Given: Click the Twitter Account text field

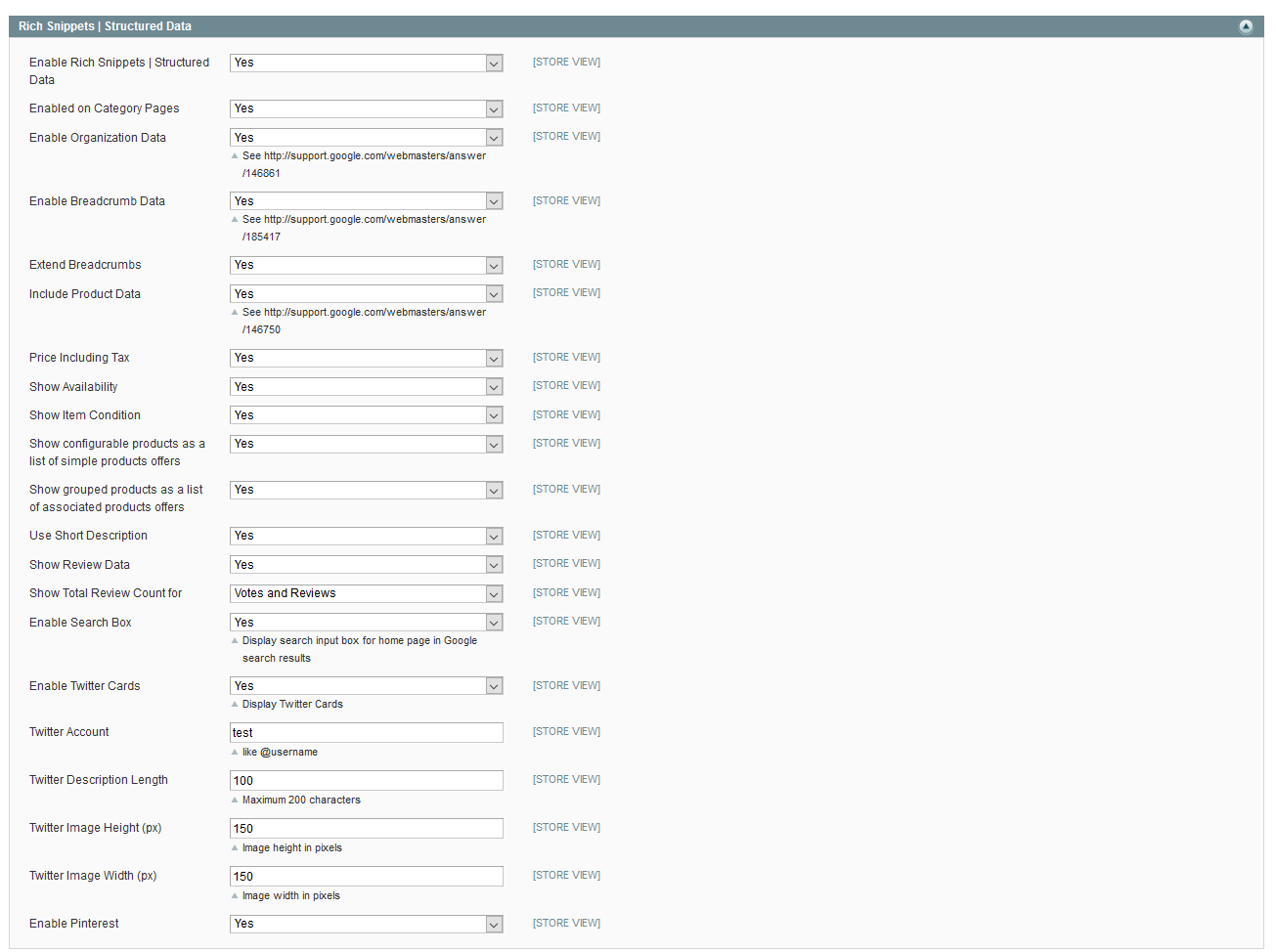Looking at the screenshot, I should coord(366,732).
